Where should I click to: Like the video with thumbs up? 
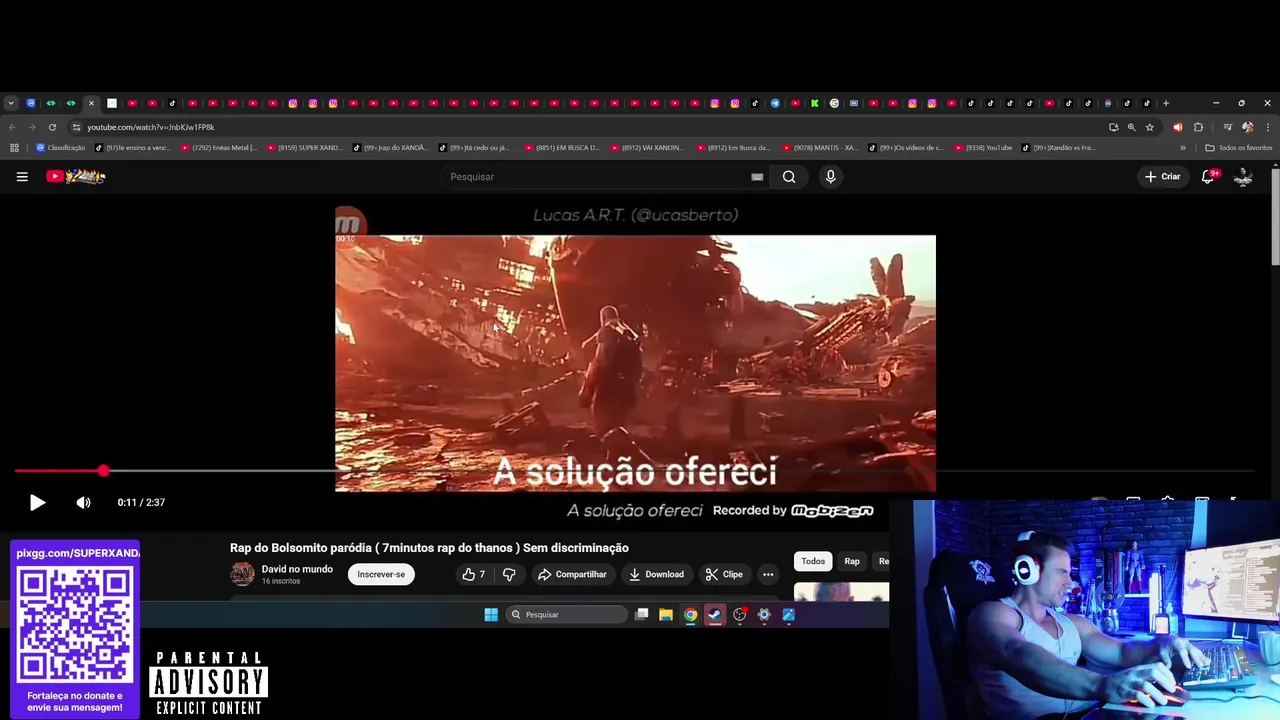tap(473, 575)
